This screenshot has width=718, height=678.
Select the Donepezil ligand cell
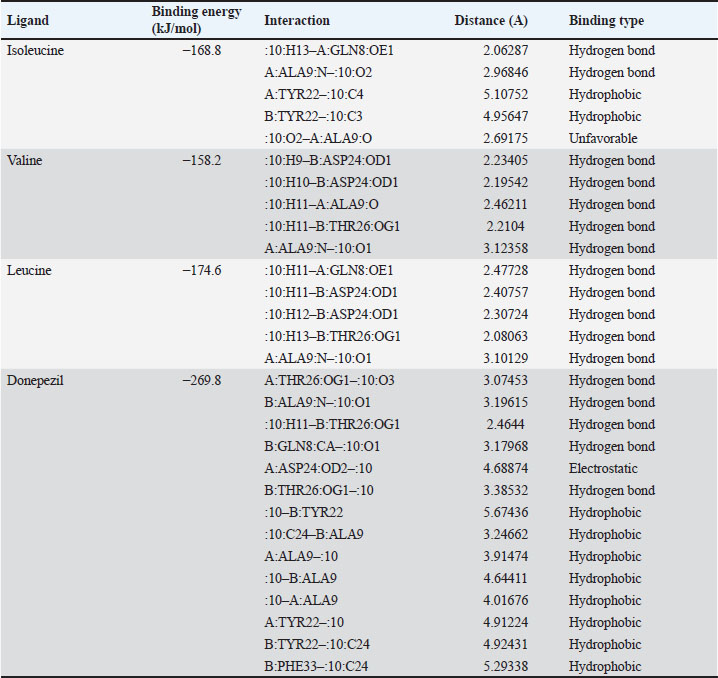pyautogui.click(x=35, y=381)
